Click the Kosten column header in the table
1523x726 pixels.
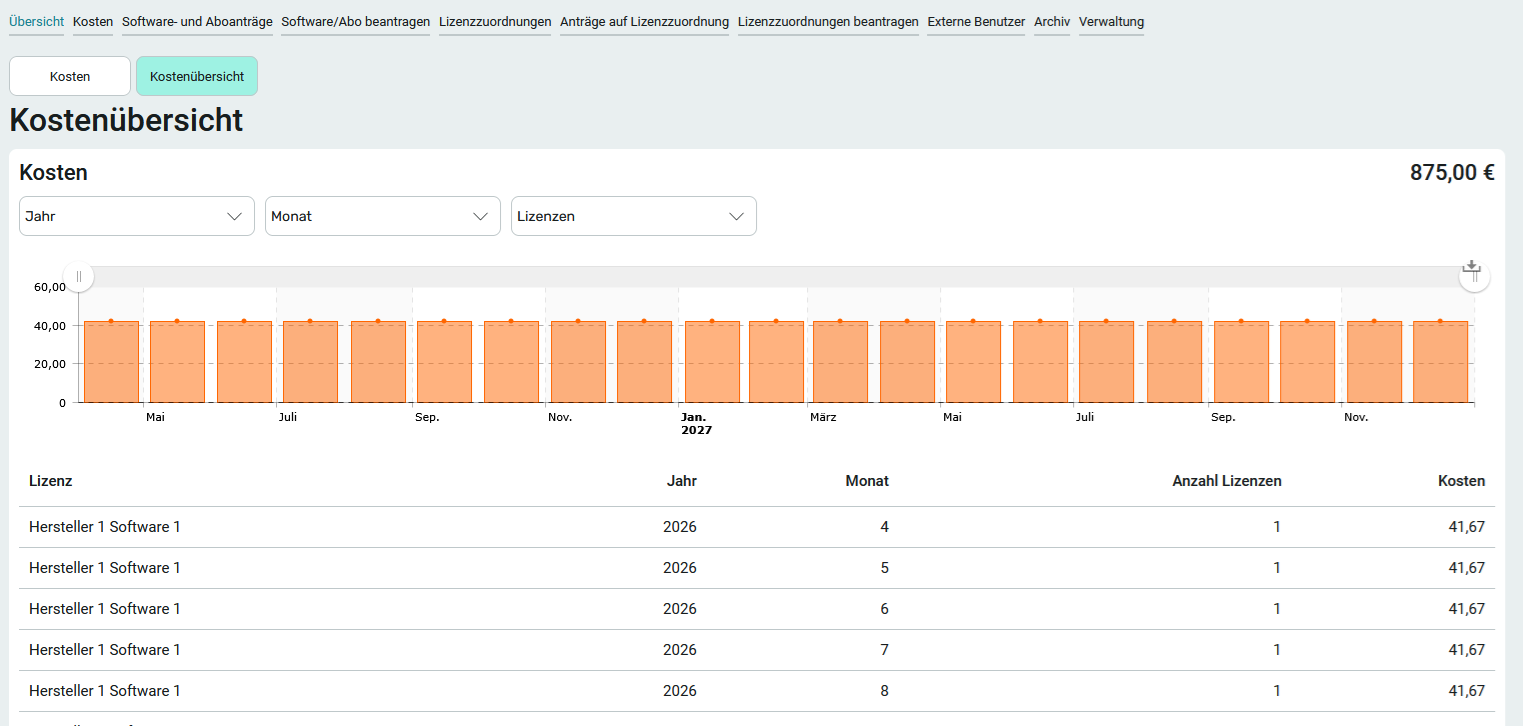[x=1461, y=481]
